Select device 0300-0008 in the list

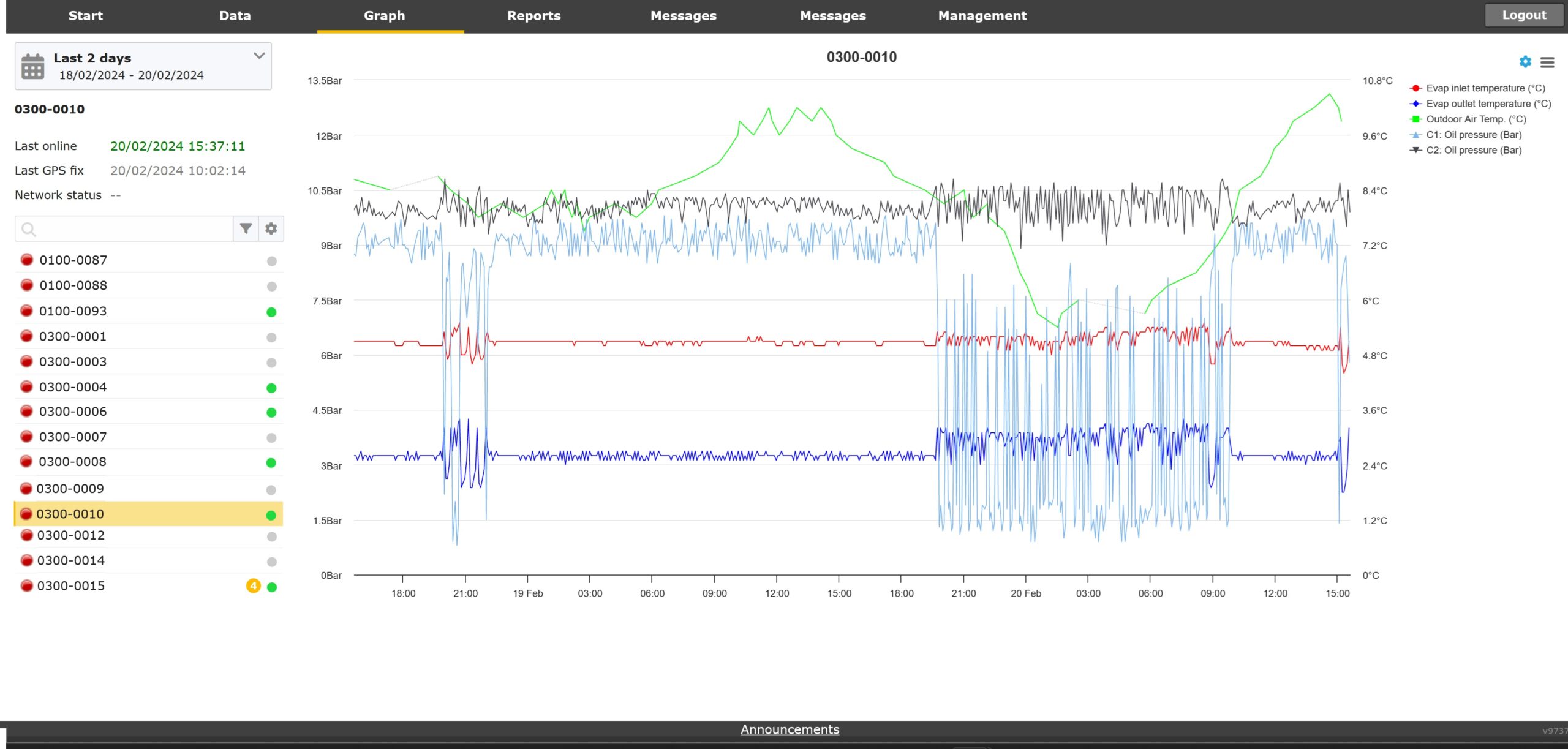point(72,462)
